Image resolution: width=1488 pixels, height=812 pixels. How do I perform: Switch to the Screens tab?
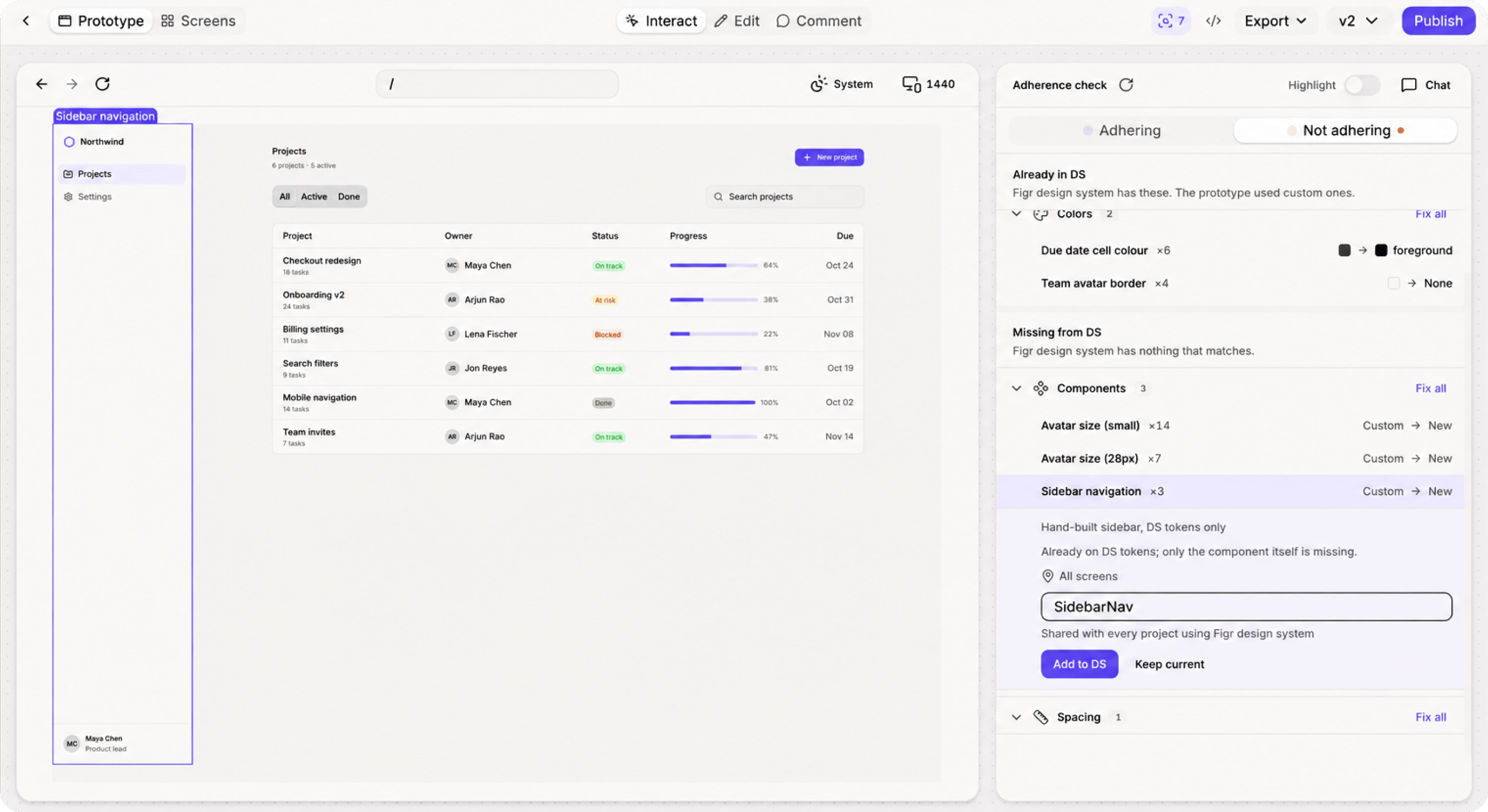tap(198, 21)
